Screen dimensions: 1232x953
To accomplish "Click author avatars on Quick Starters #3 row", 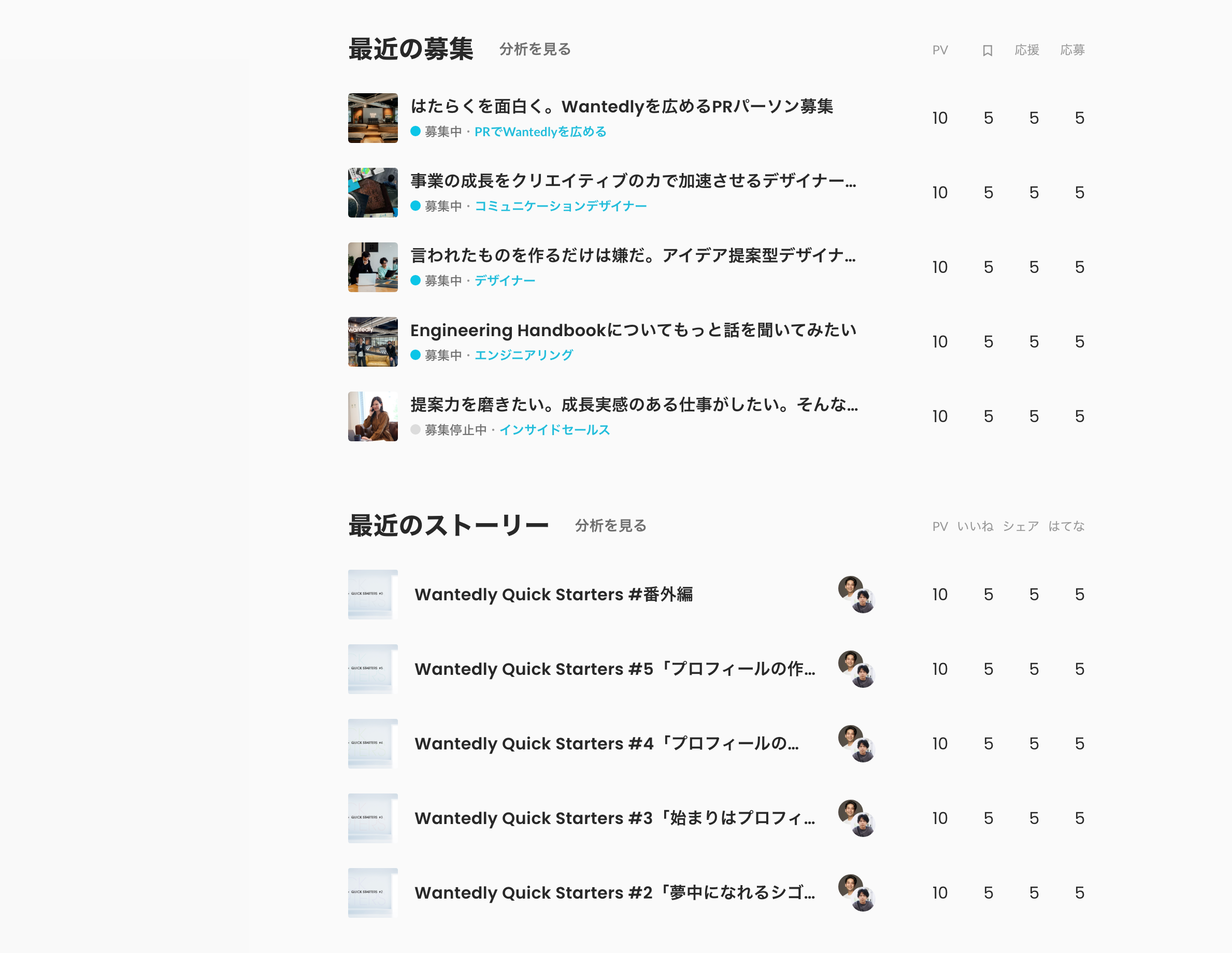I will point(856,818).
